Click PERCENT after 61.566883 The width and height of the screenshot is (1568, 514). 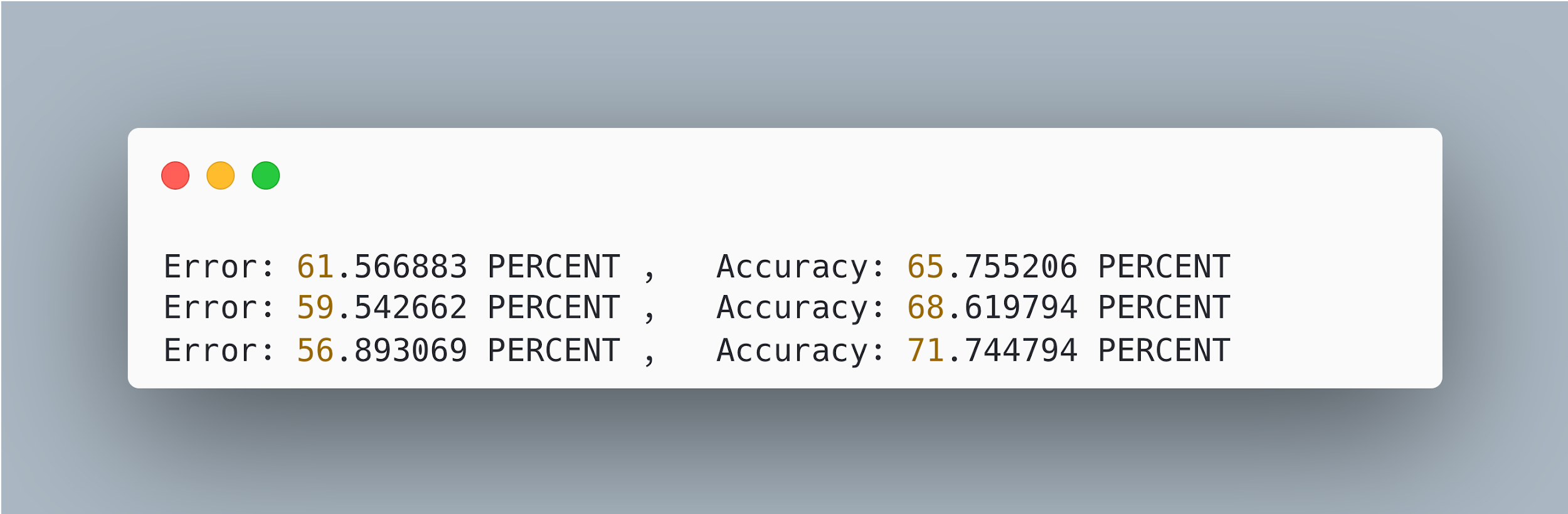[x=554, y=267]
